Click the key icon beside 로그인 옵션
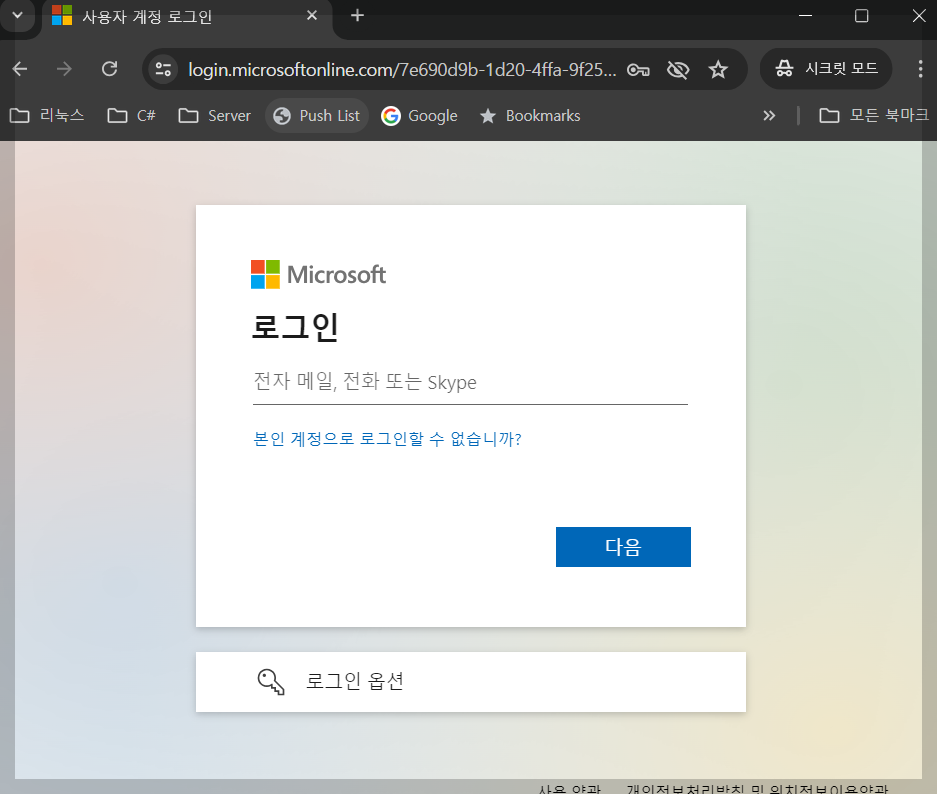Screen dimensions: 937x794 [271, 682]
